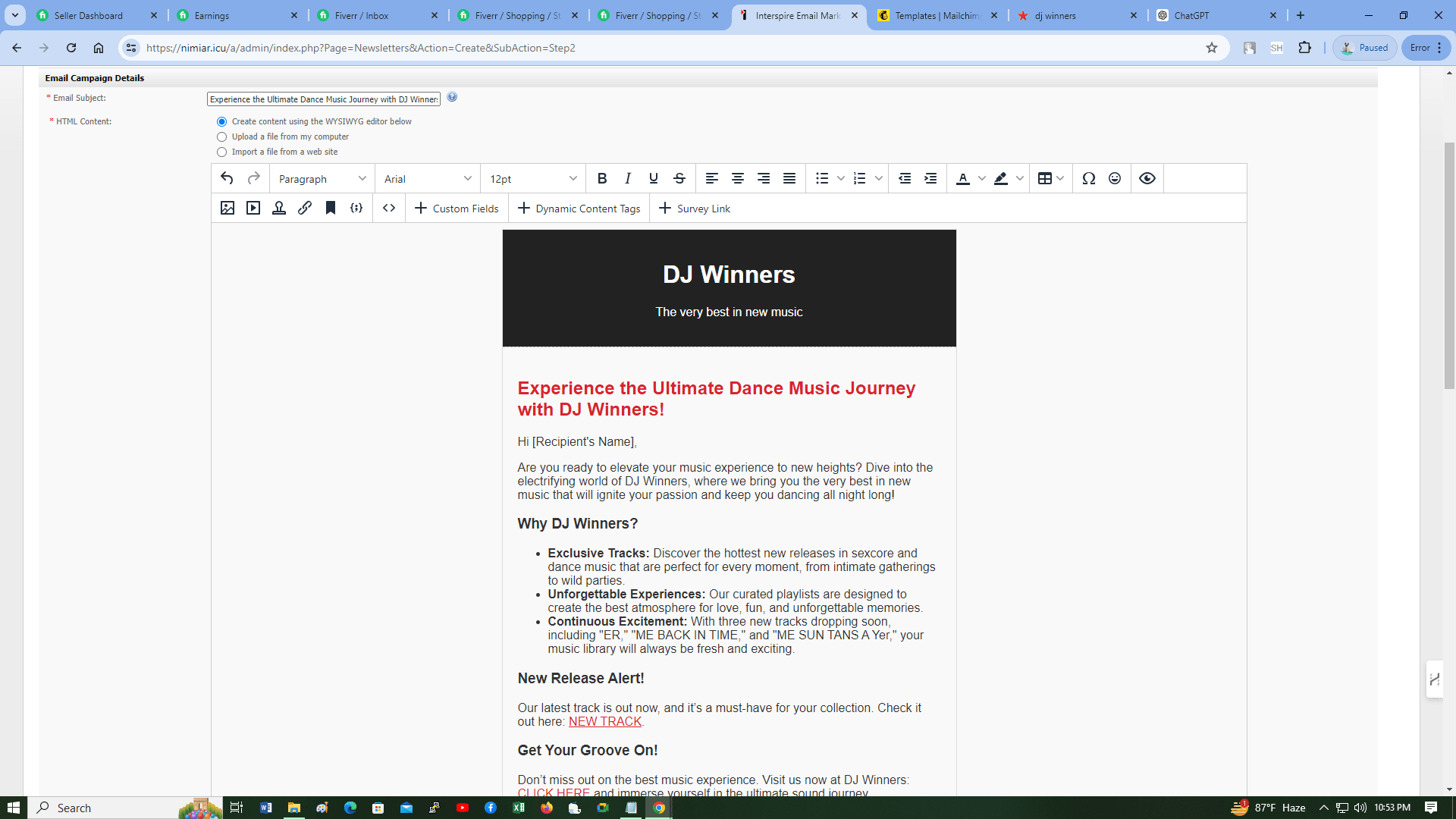Insert a special character with omega icon
This screenshot has height=819, width=1456.
(1089, 178)
